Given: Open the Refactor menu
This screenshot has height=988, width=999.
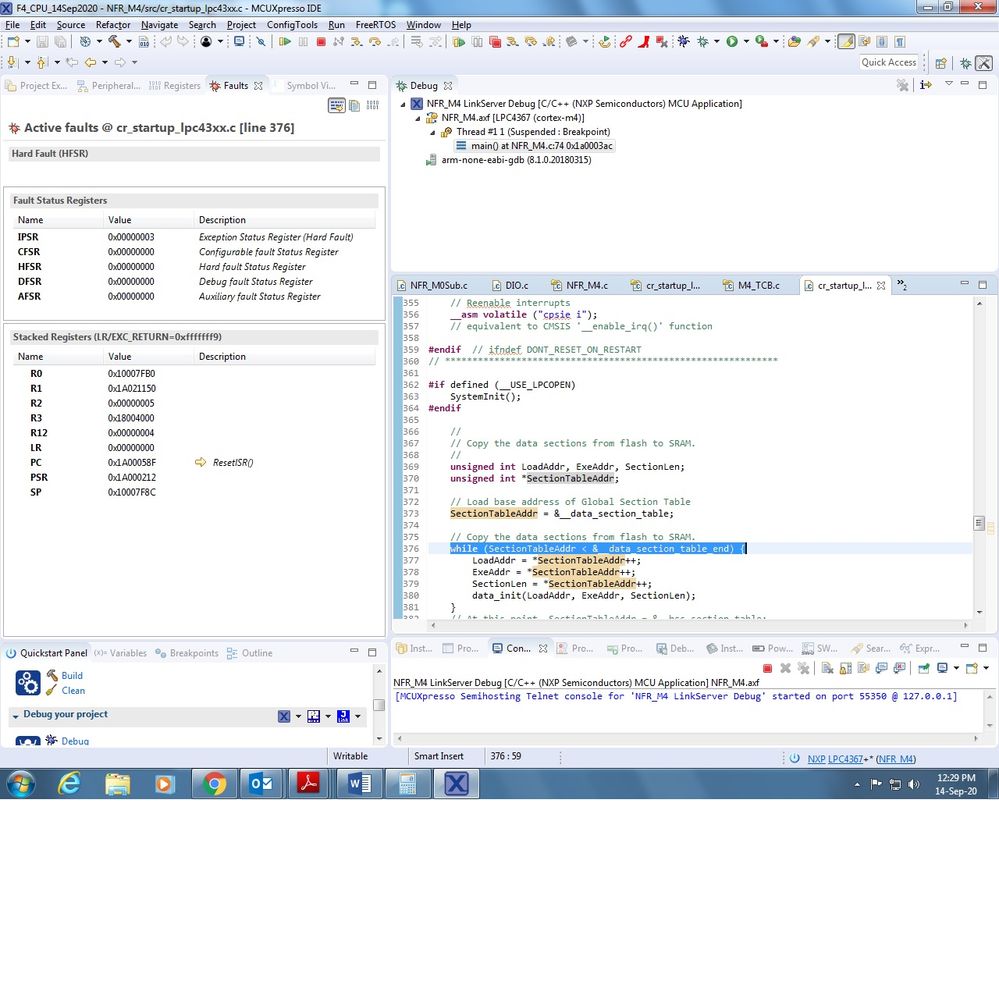Looking at the screenshot, I should tap(113, 25).
